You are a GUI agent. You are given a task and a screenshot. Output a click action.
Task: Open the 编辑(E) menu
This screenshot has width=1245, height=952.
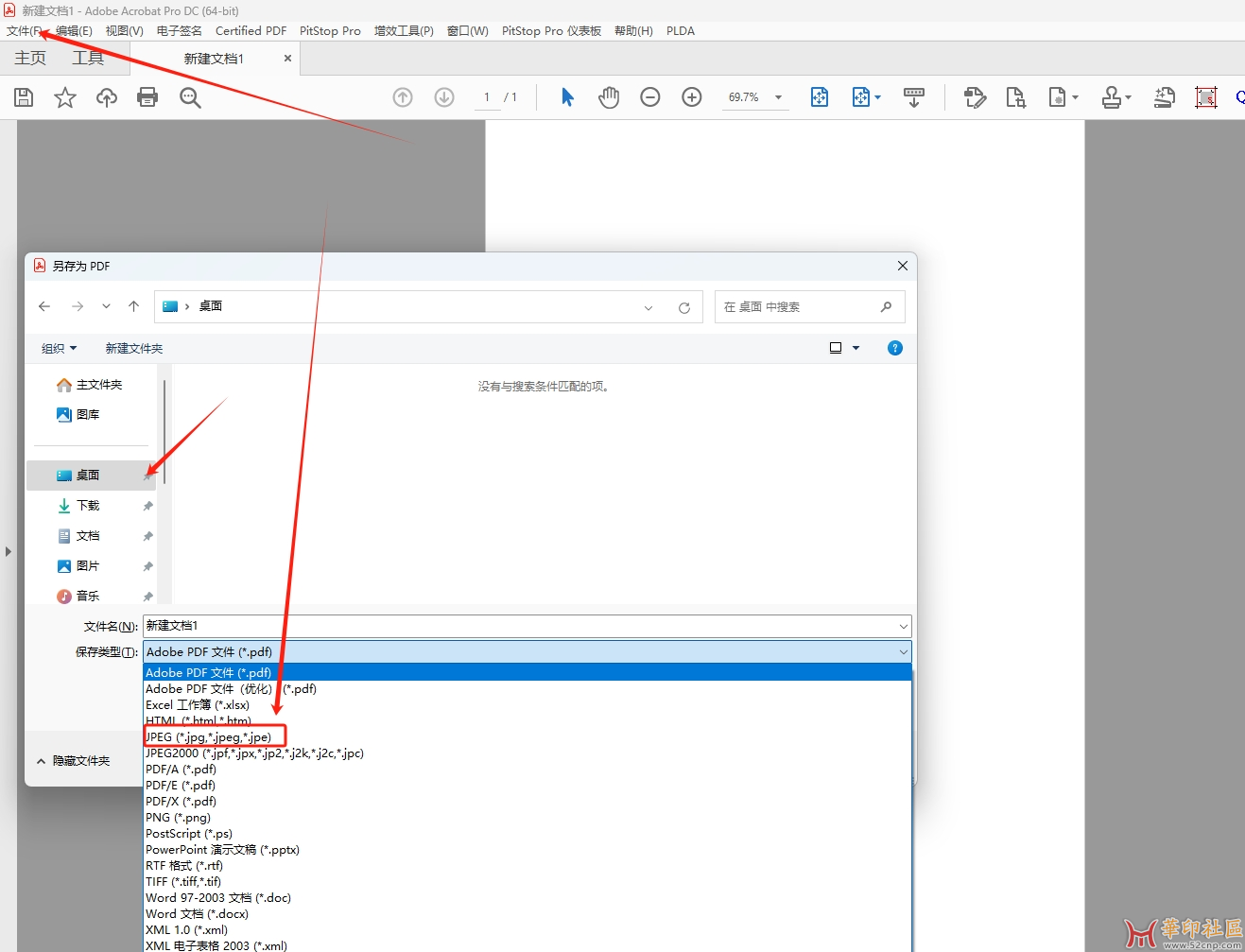pos(74,31)
